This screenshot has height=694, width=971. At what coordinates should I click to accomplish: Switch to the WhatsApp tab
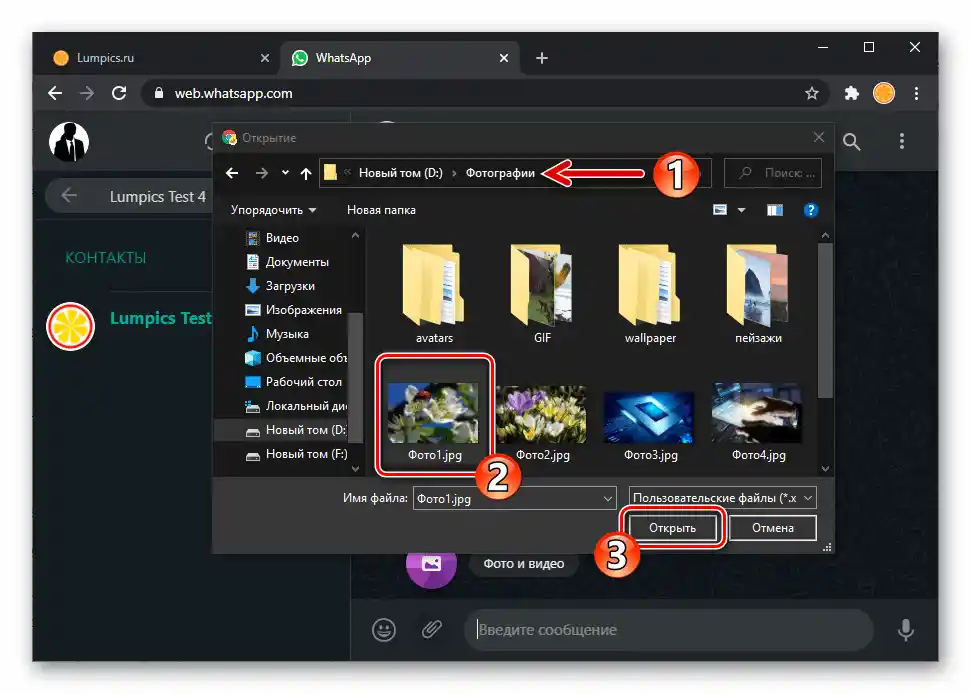(401, 58)
